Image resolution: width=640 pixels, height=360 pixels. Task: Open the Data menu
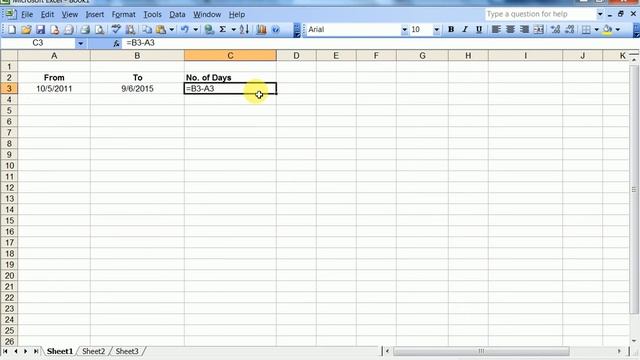[x=177, y=14]
